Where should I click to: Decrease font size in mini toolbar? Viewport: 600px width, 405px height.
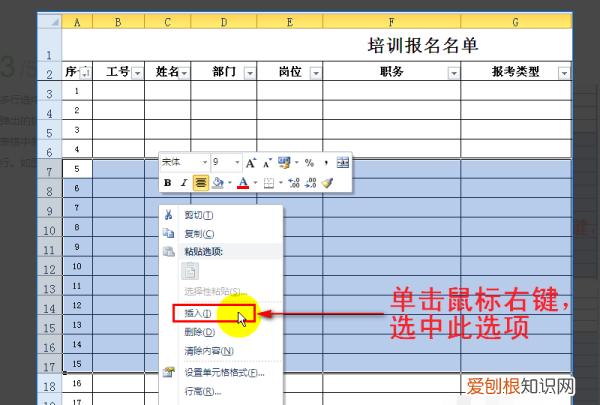[x=267, y=163]
